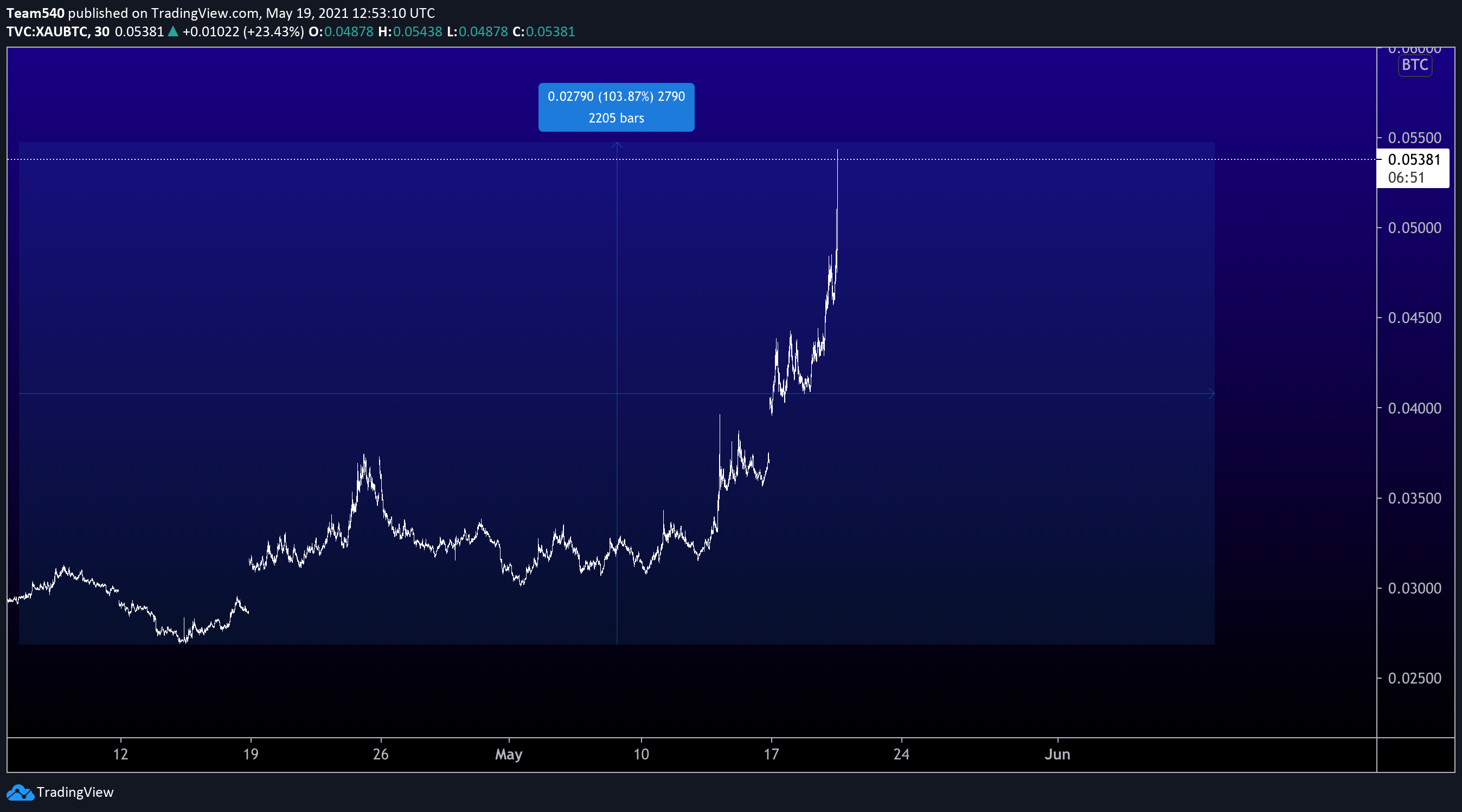
Task: Click the 10 date label on the time axis
Action: [x=641, y=754]
